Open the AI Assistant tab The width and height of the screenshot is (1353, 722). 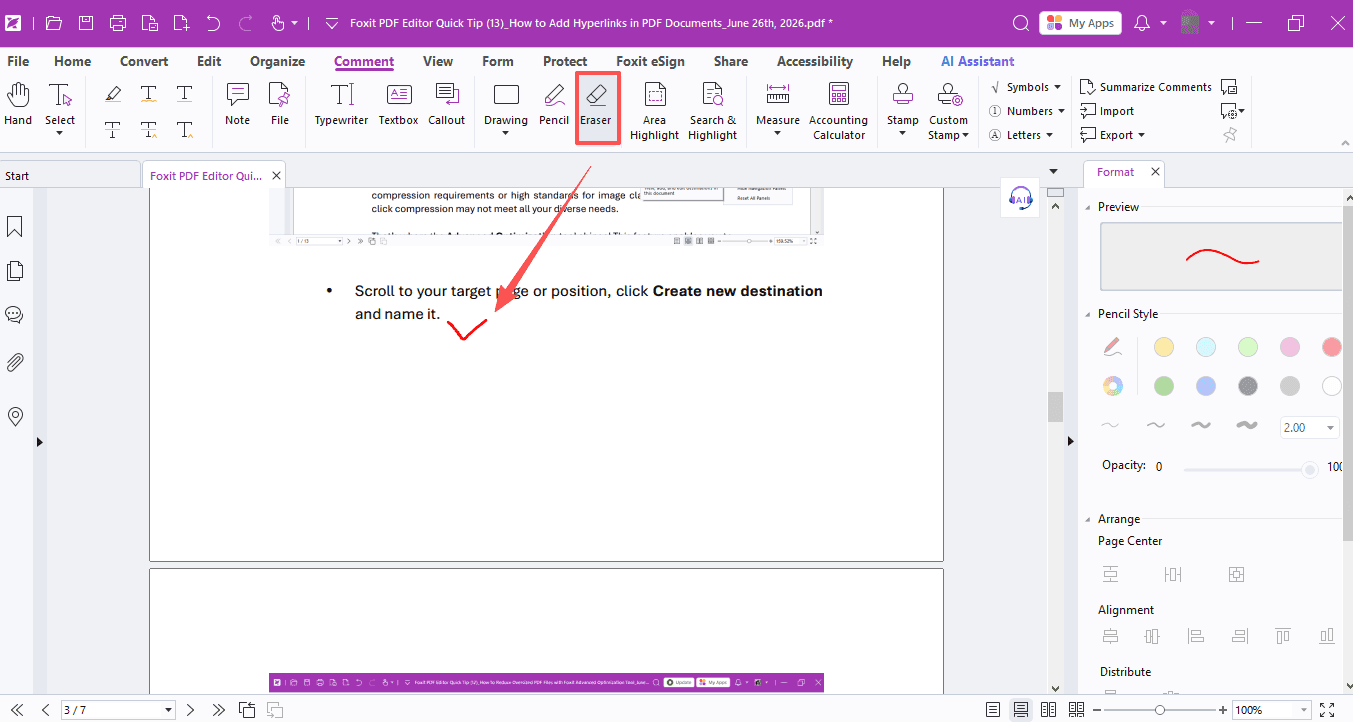pyautogui.click(x=978, y=61)
